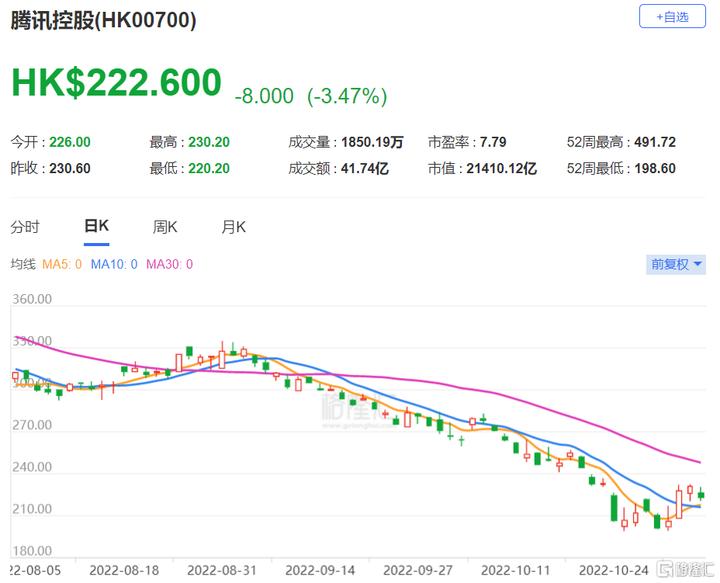Click date label 2022-09-14
The height and width of the screenshot is (583, 720).
pos(320,571)
